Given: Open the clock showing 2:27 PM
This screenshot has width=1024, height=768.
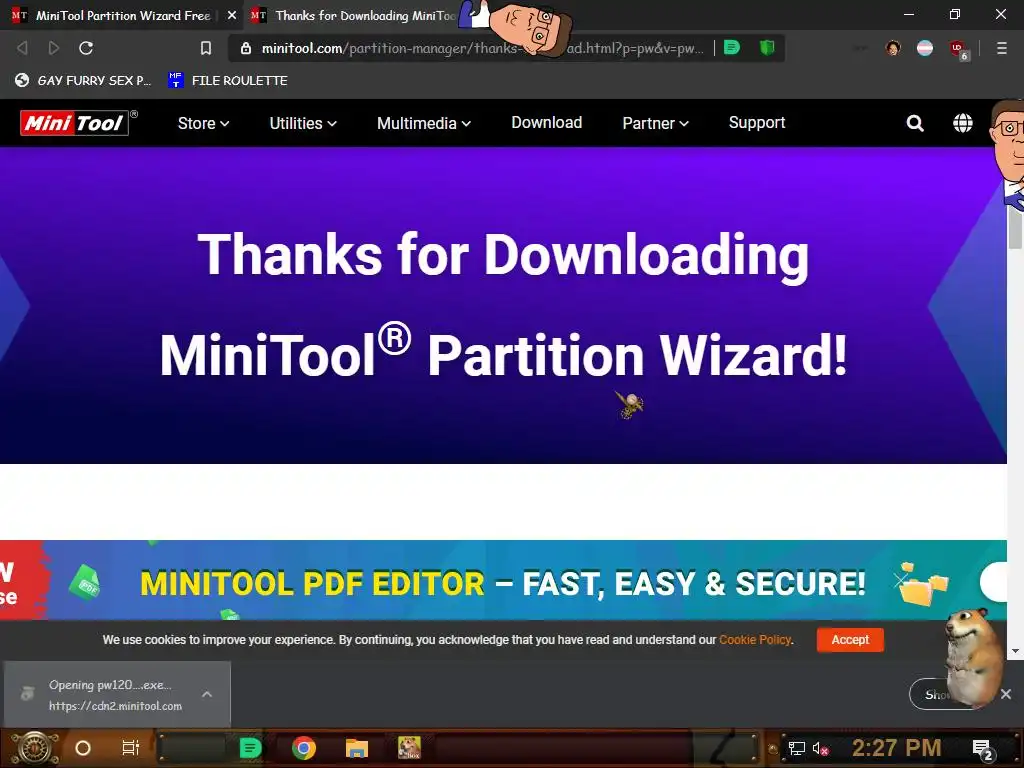Looking at the screenshot, I should (896, 748).
